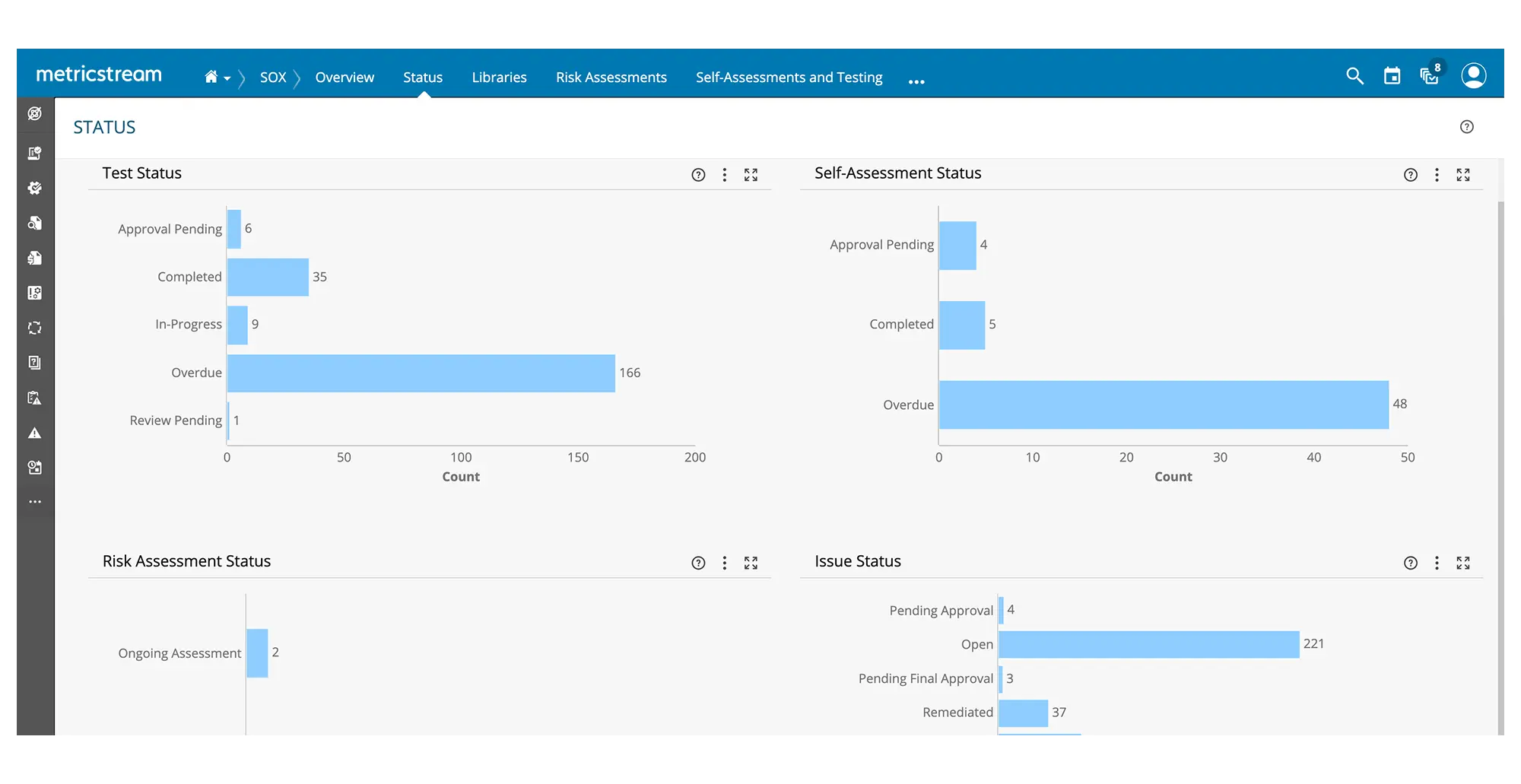Click Self-Assessment Approval Pending bar 4
The height and width of the screenshot is (784, 1521).
pos(958,246)
